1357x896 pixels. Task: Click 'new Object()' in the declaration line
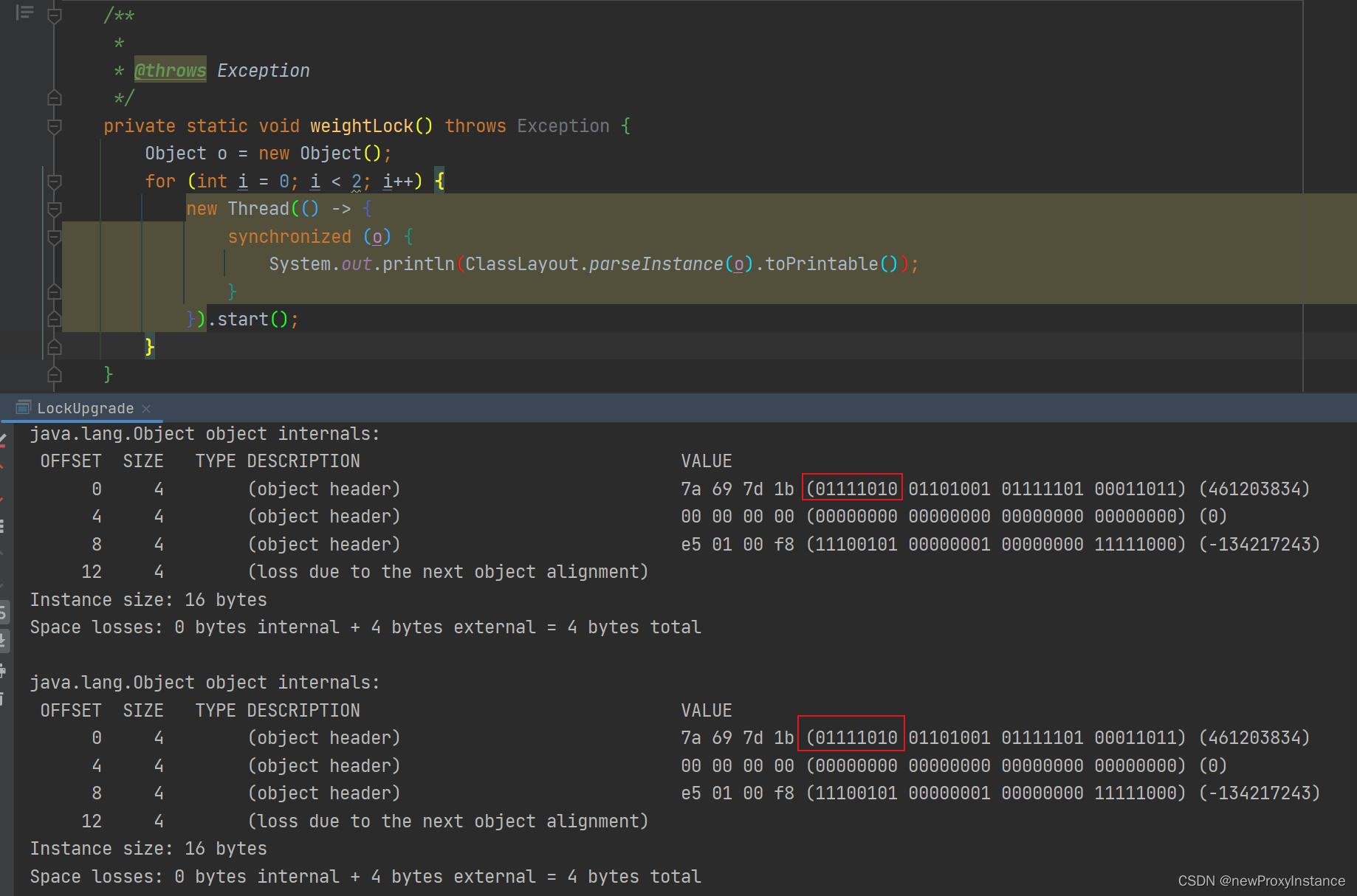coord(320,153)
